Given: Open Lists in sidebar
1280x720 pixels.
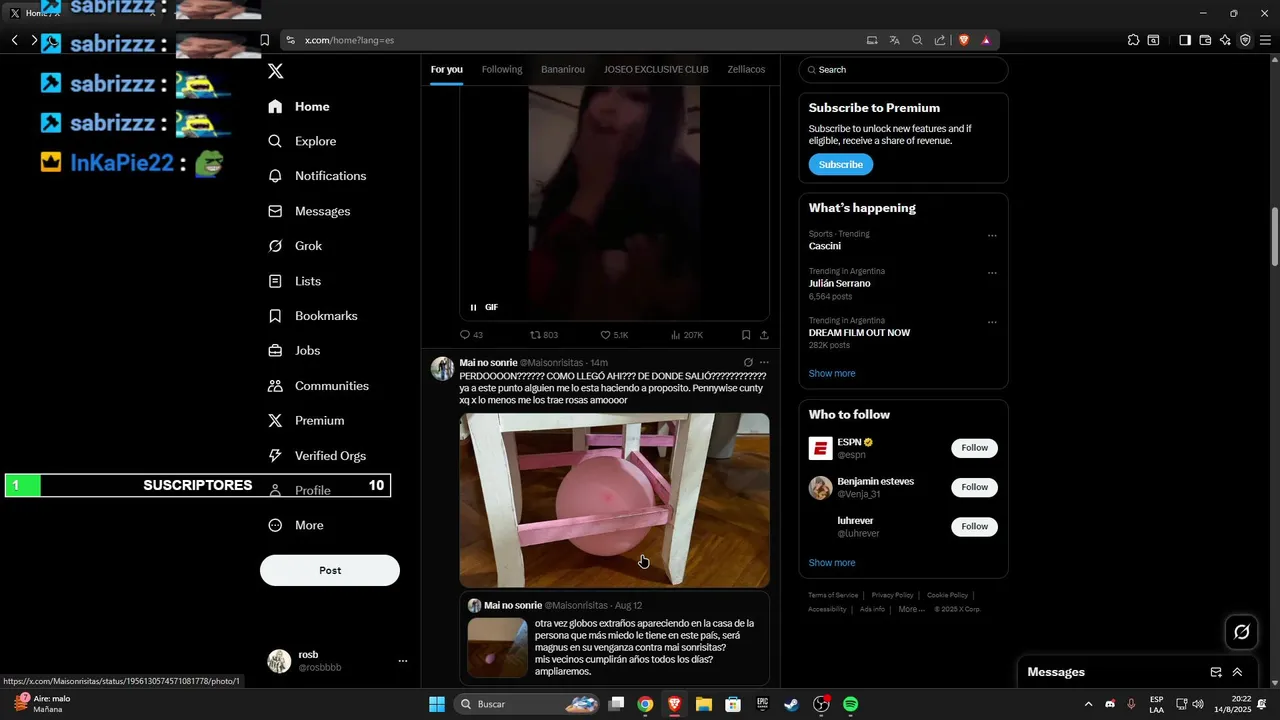Looking at the screenshot, I should [x=295, y=281].
